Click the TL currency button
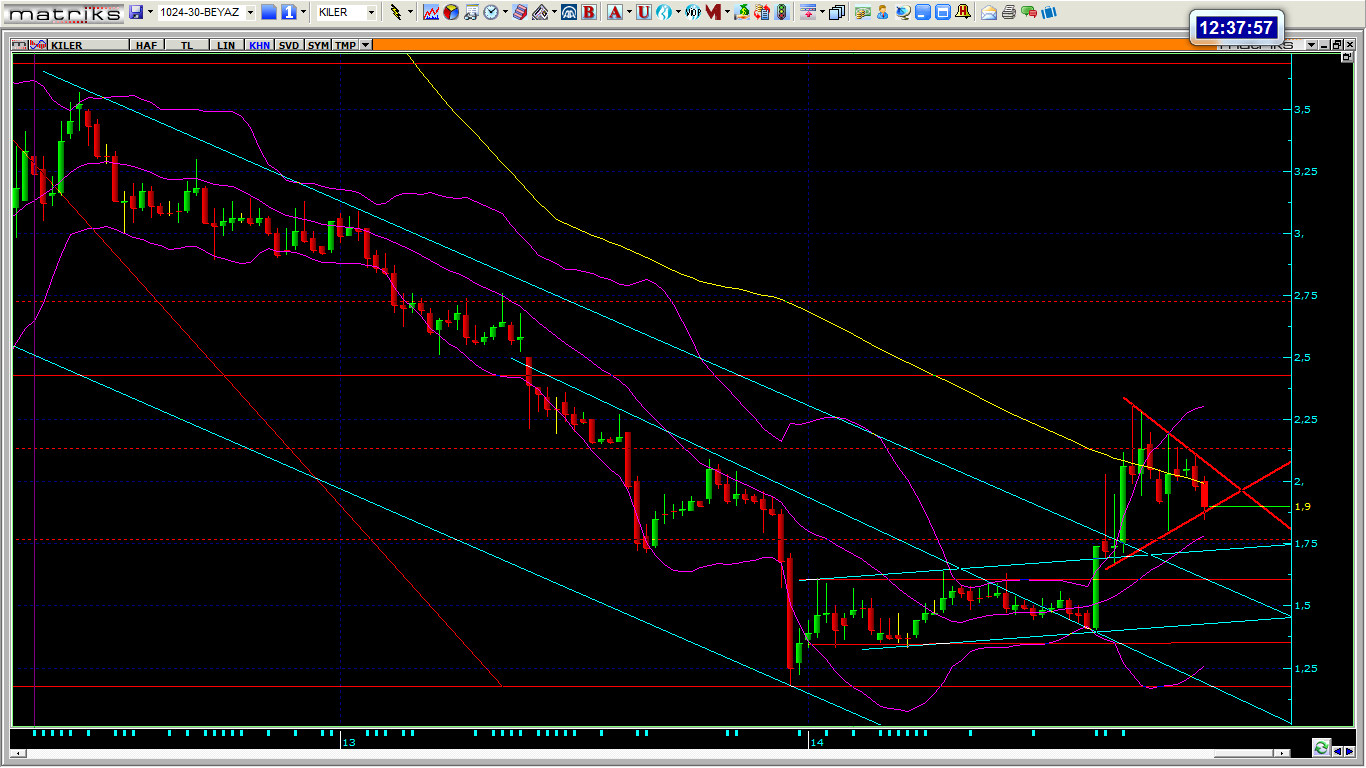 click(x=187, y=45)
